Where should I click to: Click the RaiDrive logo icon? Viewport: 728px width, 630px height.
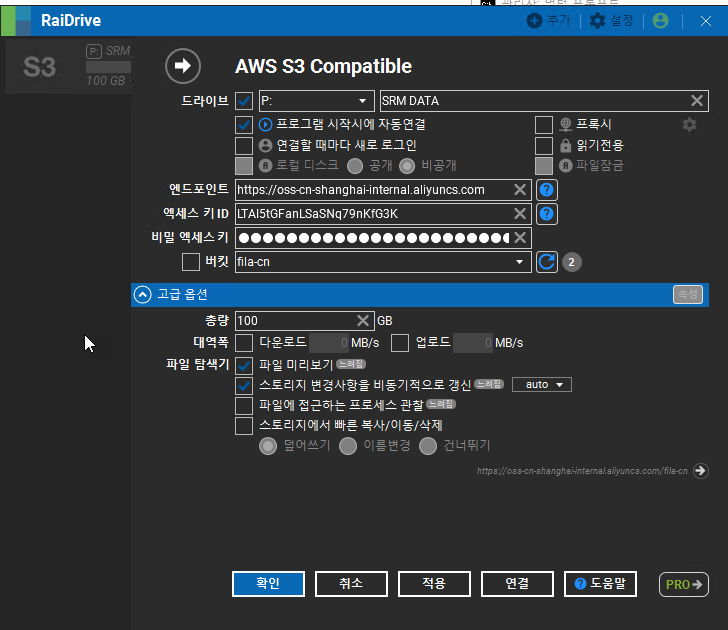coord(16,21)
